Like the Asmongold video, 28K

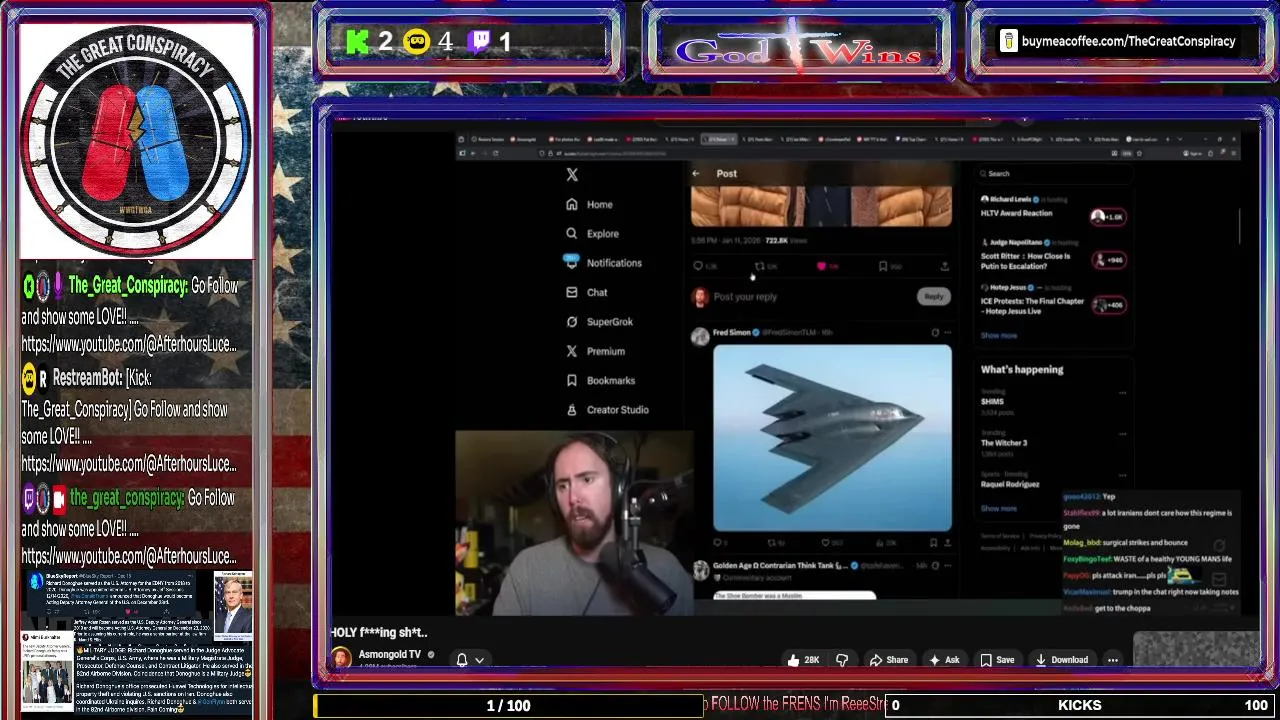[803, 660]
